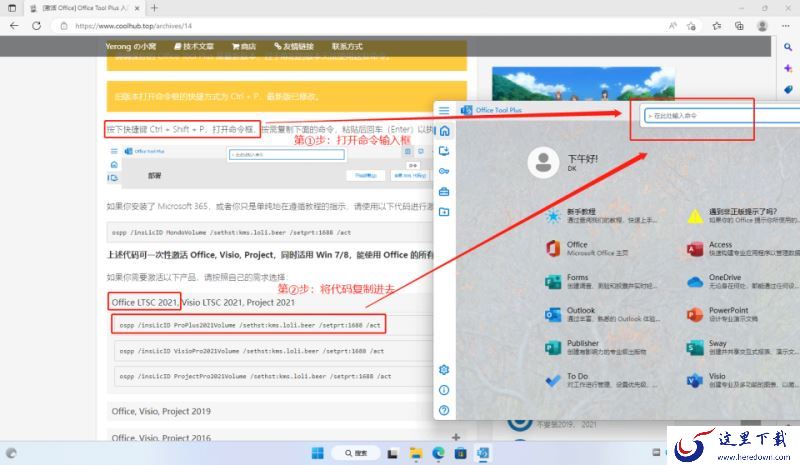Expand the Office, Visio, Project 2016 section
Viewport: 800px width, 465px height.
(286, 437)
